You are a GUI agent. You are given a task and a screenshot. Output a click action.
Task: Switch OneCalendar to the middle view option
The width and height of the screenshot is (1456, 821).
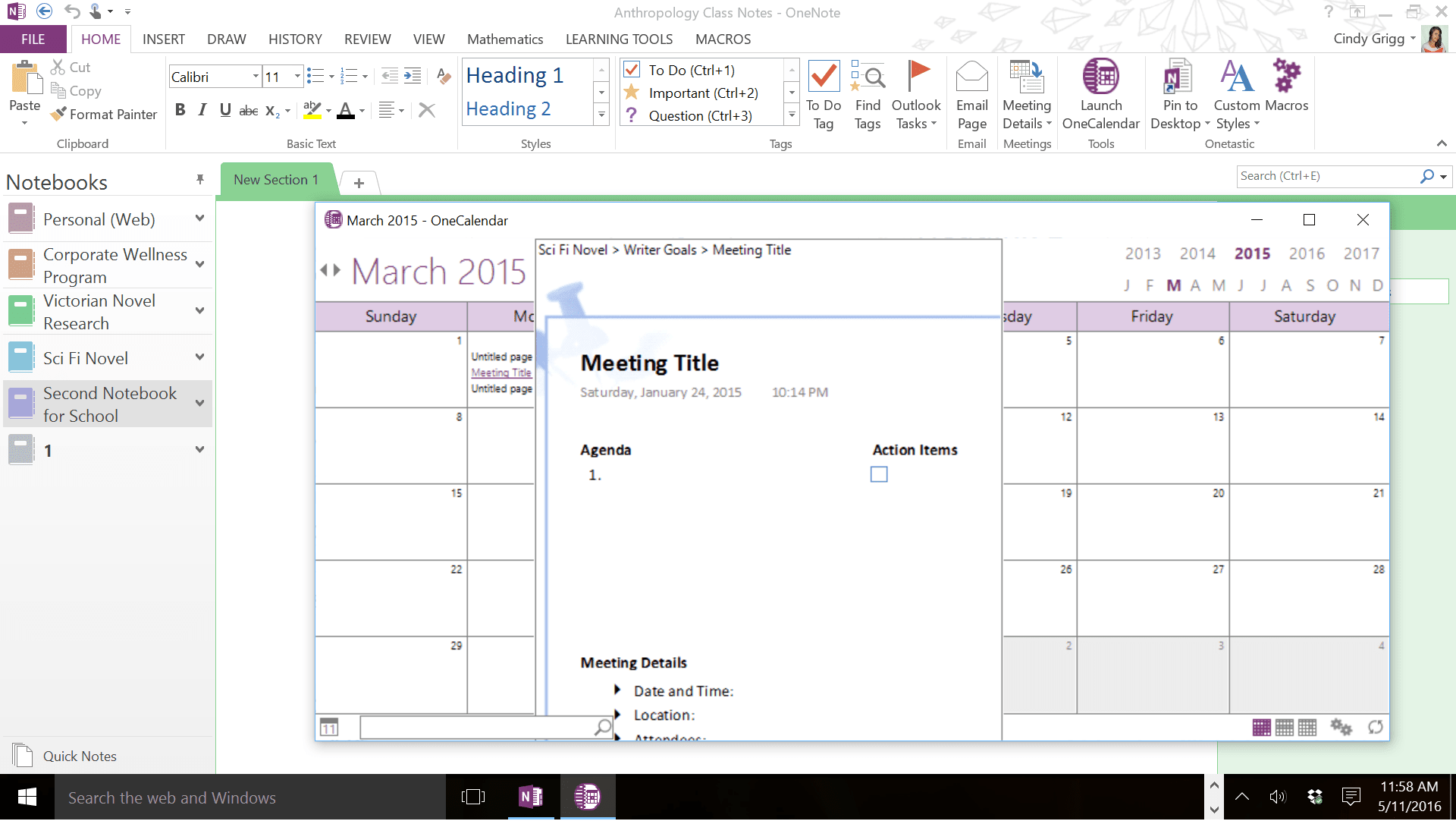pos(1284,727)
